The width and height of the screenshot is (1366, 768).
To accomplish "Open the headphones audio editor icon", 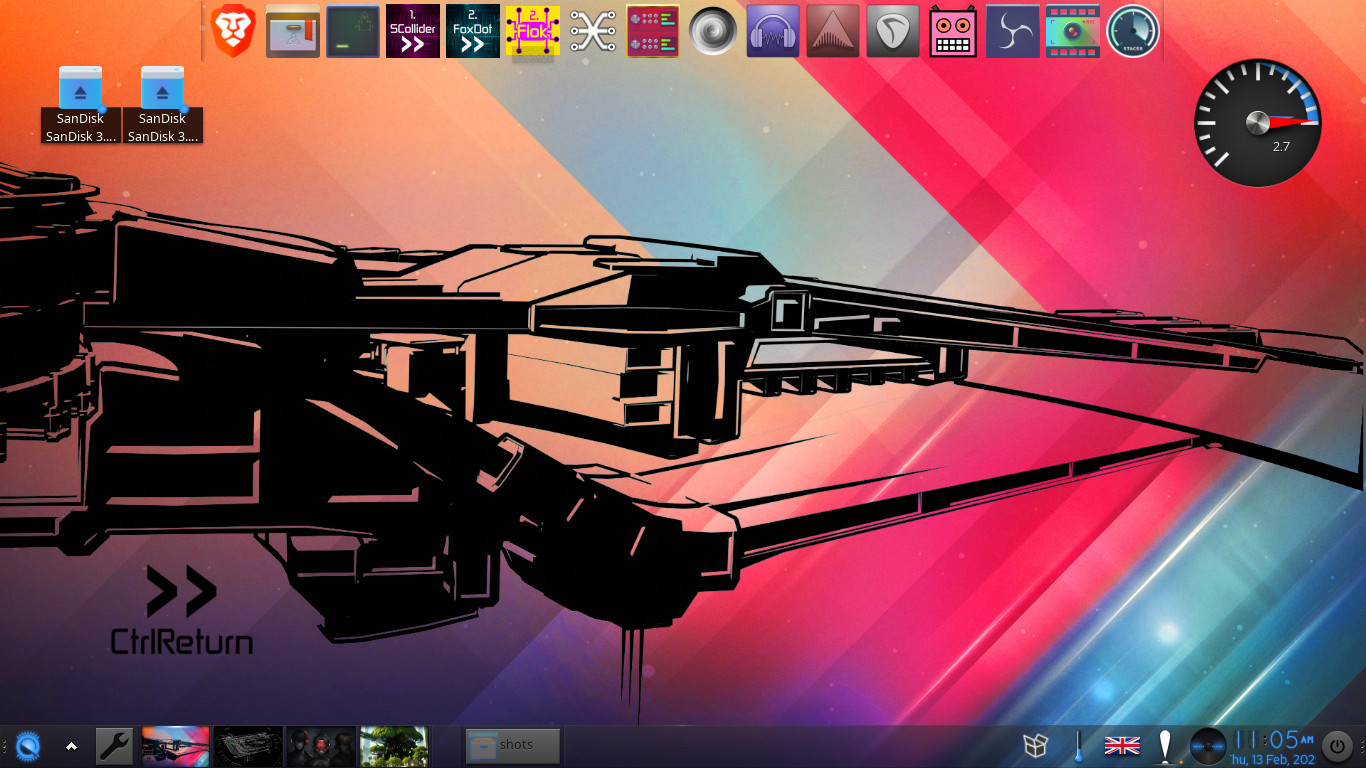I will 773,31.
